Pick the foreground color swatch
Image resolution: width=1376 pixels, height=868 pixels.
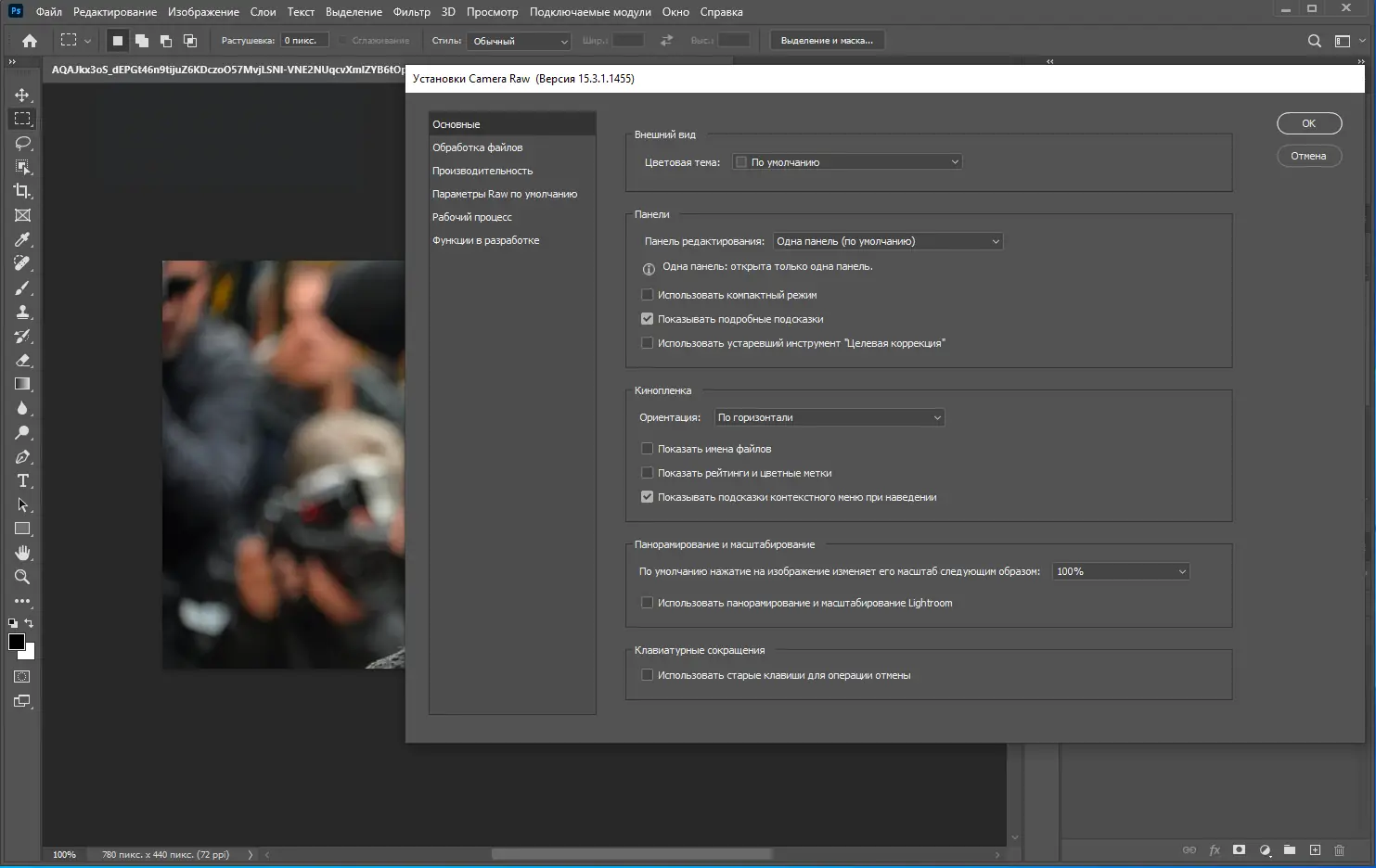pyautogui.click(x=17, y=642)
